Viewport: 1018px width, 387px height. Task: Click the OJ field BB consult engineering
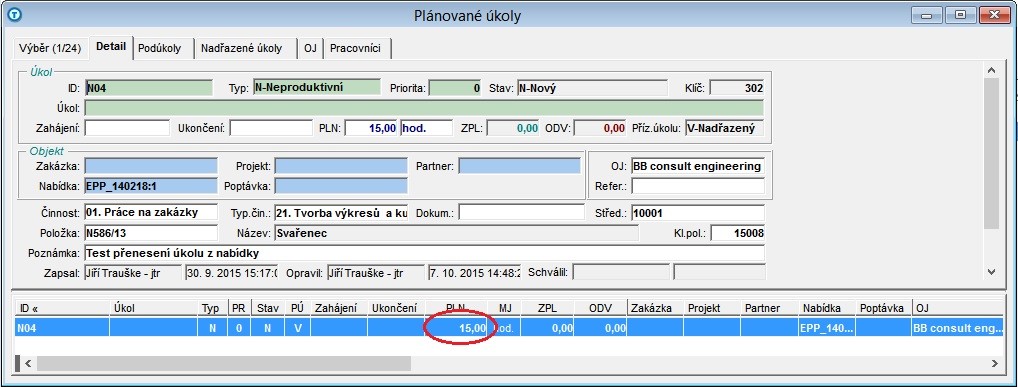(x=698, y=166)
